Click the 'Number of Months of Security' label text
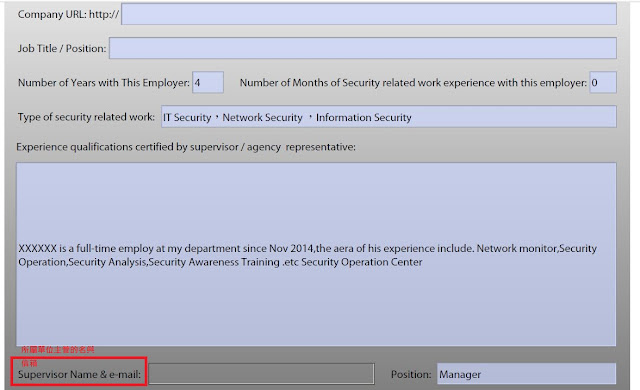This screenshot has height=390, width=640. tap(413, 82)
